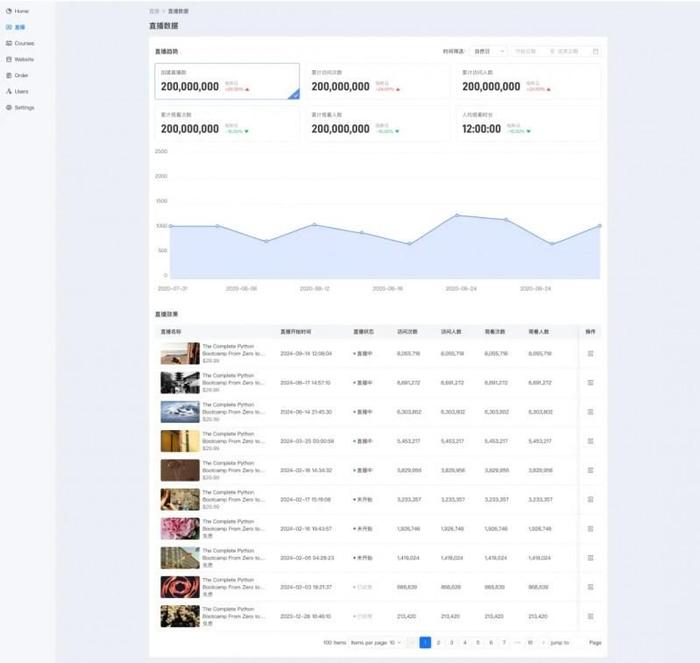Open the snowy mountain thumbnail in third row
The height and width of the screenshot is (663, 700).
180,412
